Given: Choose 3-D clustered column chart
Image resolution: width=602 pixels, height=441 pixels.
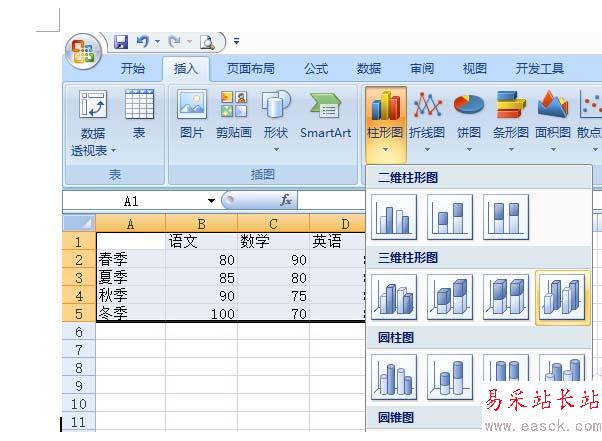Looking at the screenshot, I should tap(394, 297).
